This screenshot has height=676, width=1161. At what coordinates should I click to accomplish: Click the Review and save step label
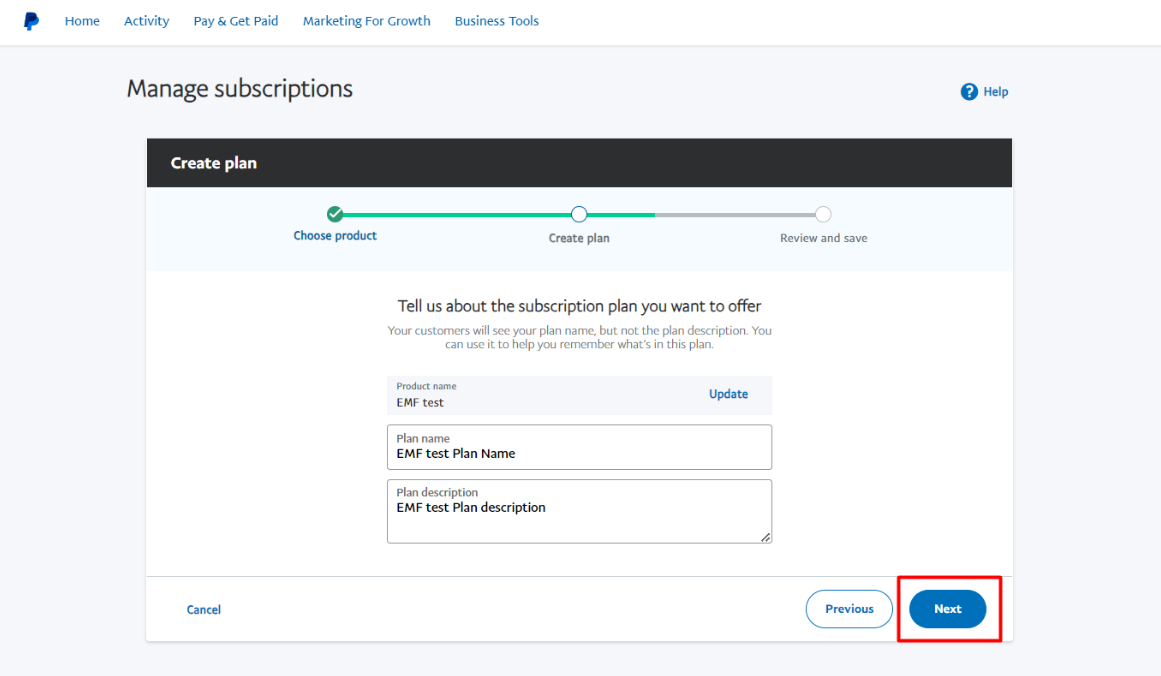[x=823, y=238]
